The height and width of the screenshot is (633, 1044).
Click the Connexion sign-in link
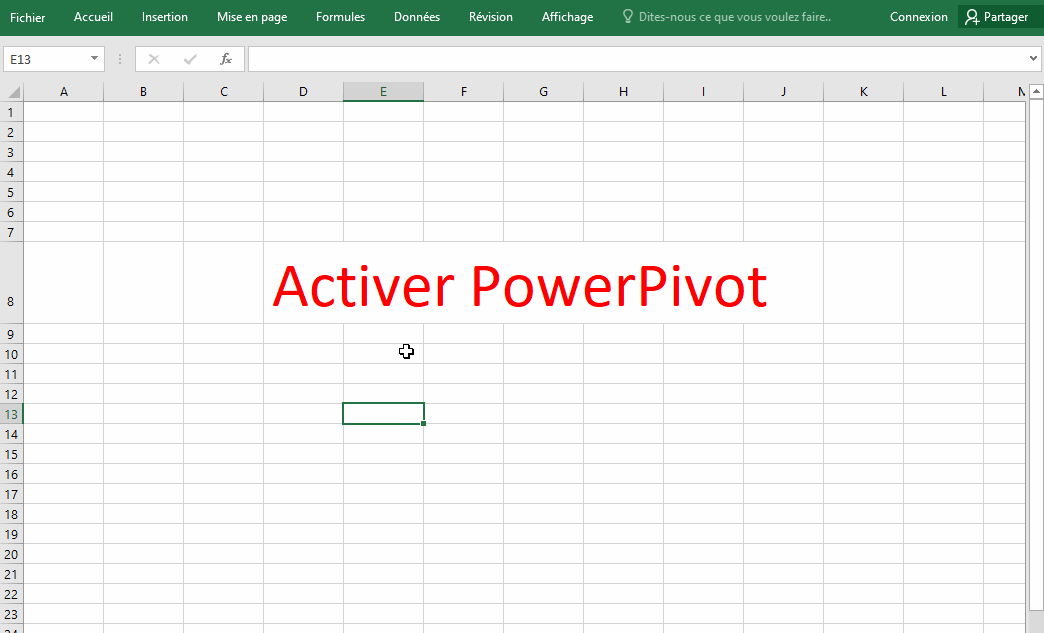pyautogui.click(x=919, y=17)
